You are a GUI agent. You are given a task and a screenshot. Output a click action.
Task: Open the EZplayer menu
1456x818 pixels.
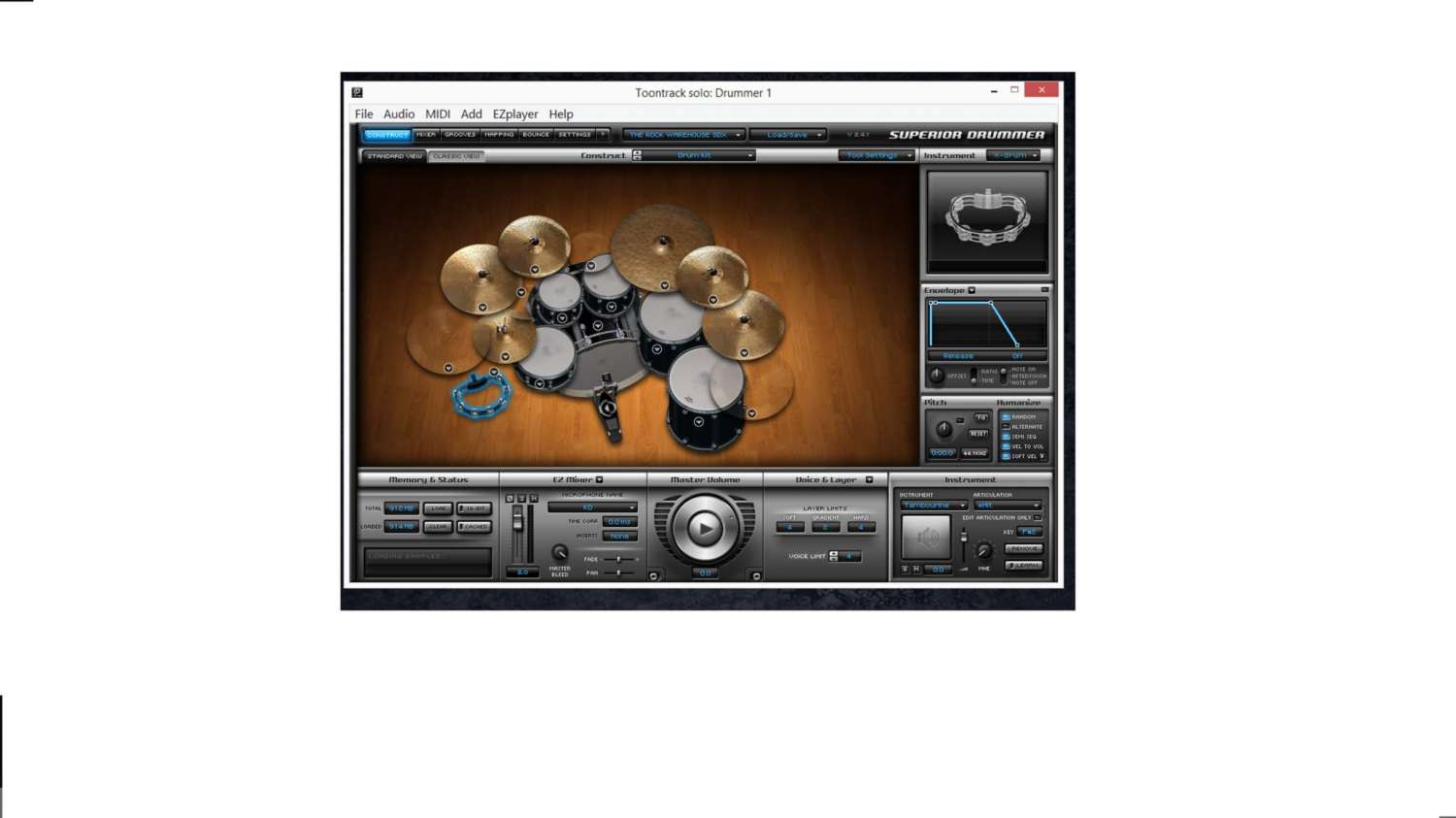[515, 114]
